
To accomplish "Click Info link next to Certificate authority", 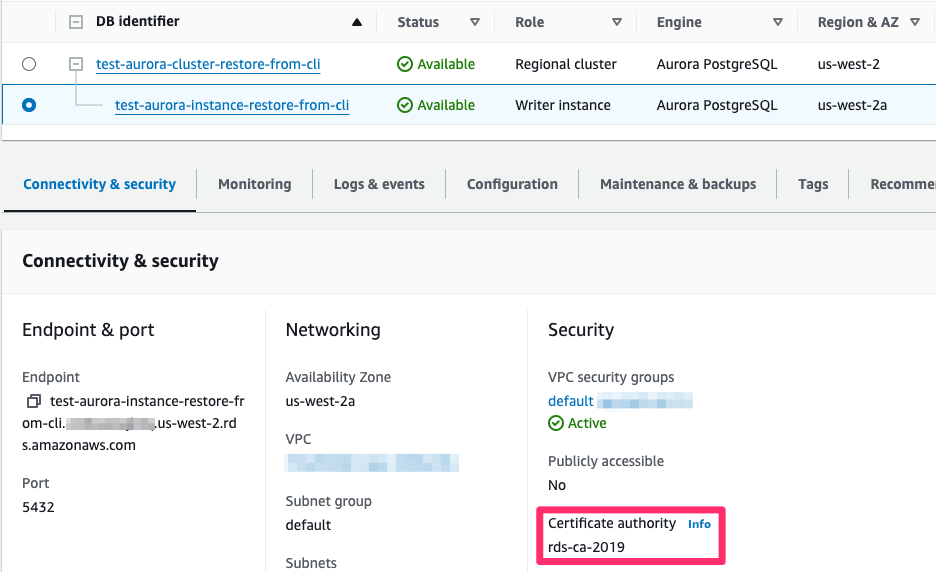I will coord(699,524).
